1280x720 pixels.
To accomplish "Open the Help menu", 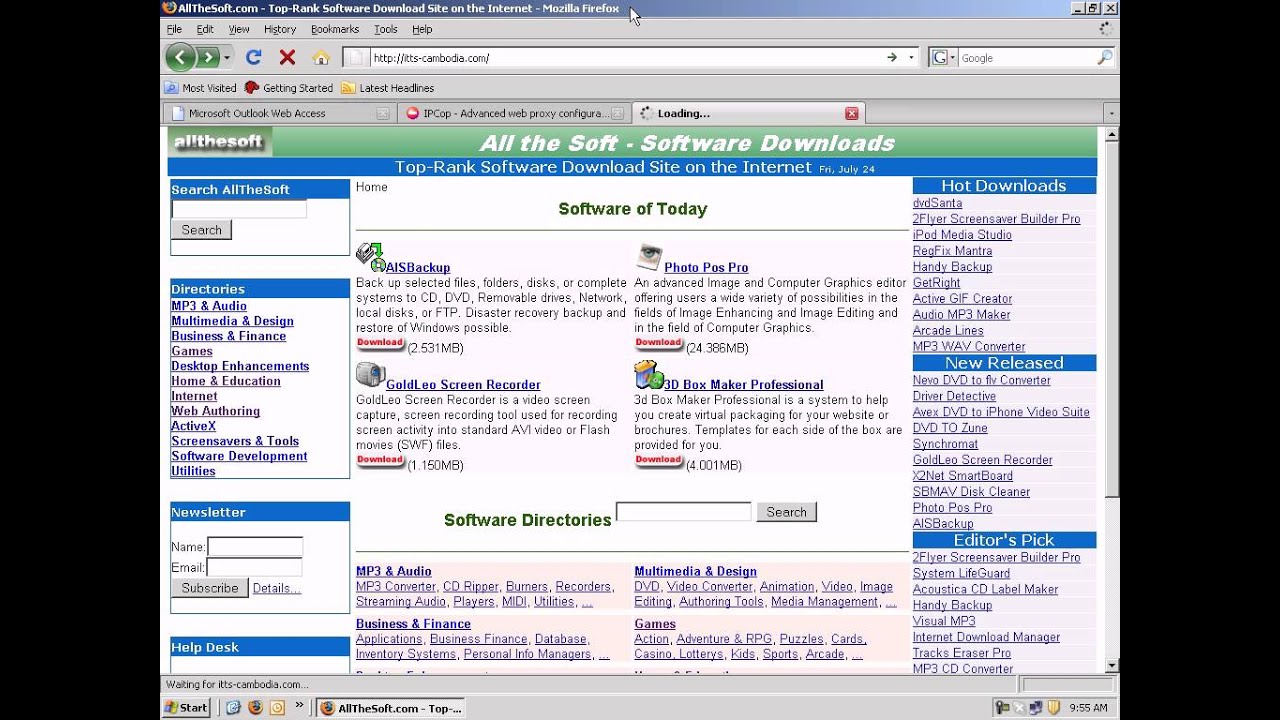I will (x=422, y=29).
